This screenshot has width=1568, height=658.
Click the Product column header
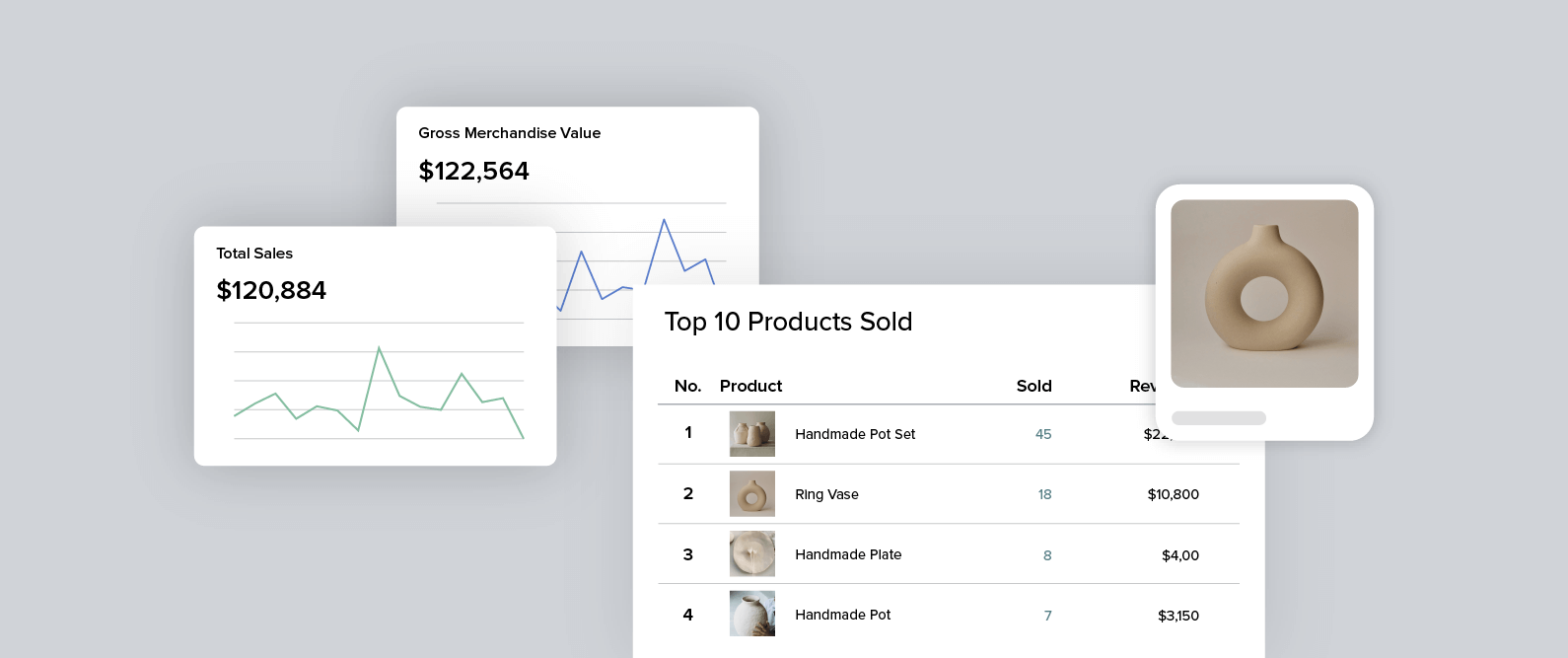[750, 386]
